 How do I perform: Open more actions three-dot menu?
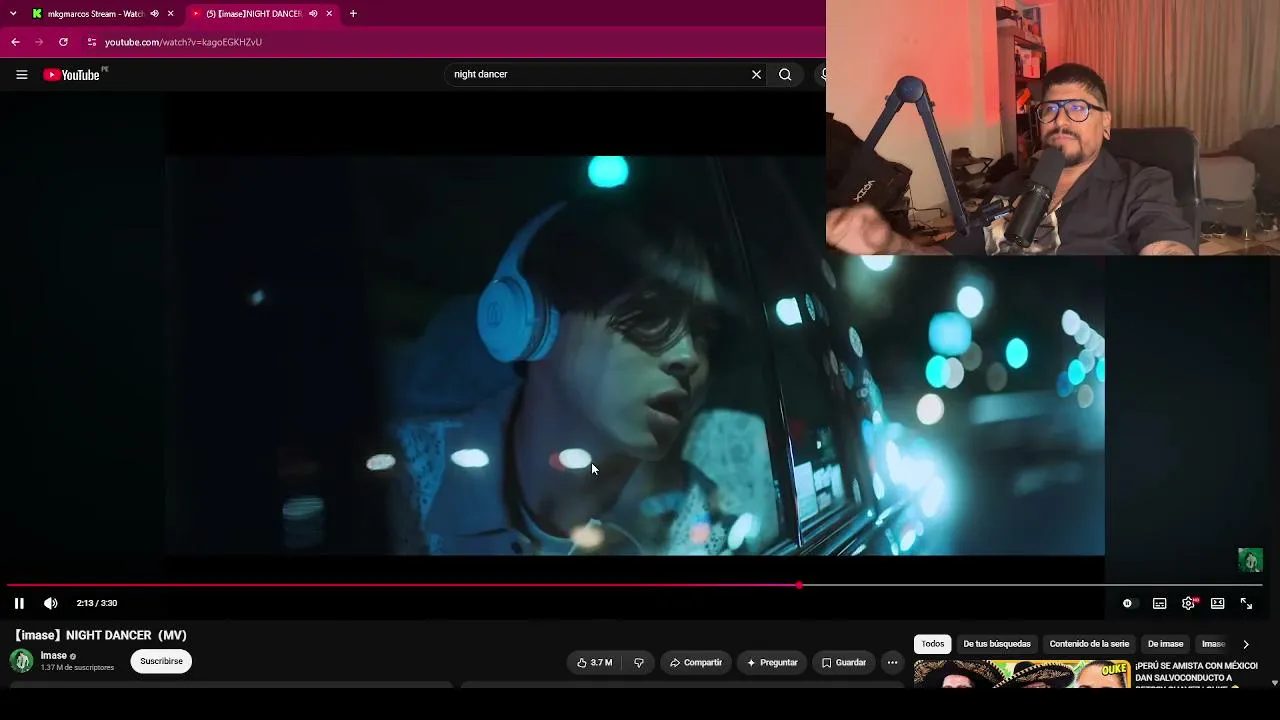pyautogui.click(x=892, y=662)
